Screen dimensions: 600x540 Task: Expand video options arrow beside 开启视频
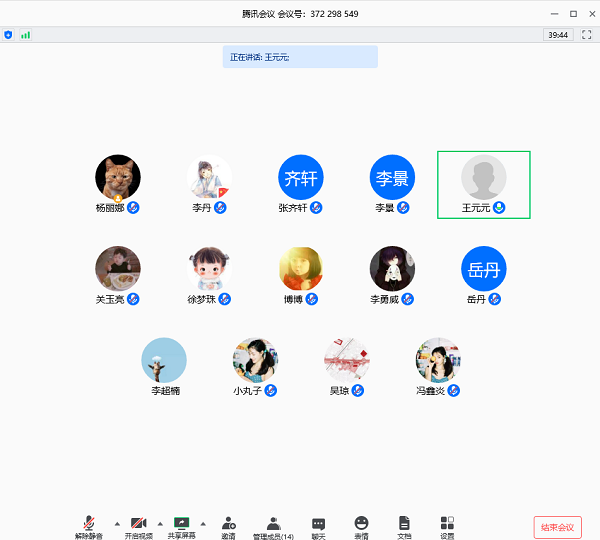(x=159, y=522)
